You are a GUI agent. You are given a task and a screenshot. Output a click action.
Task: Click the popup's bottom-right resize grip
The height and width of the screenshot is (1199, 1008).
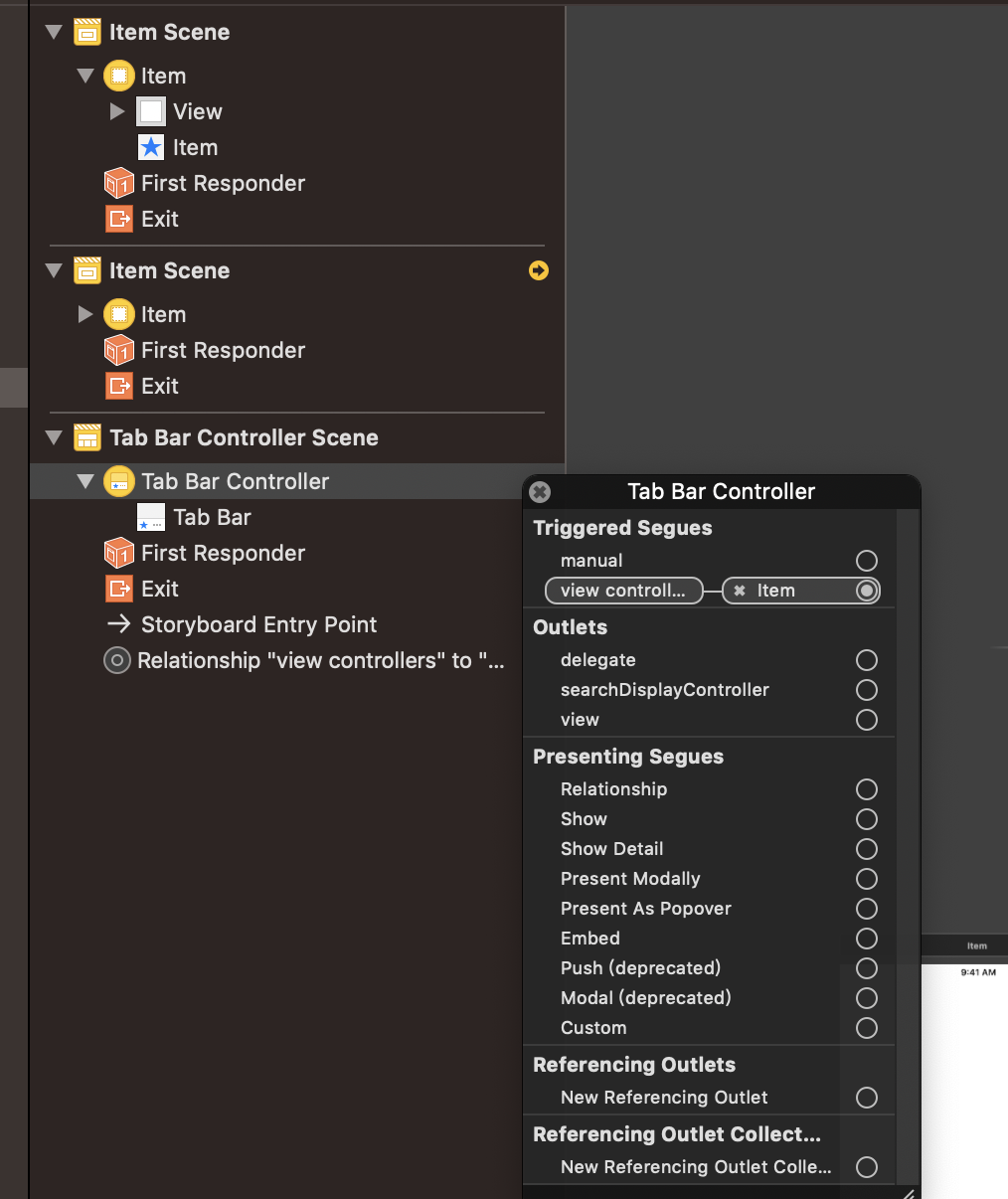[x=909, y=1192]
